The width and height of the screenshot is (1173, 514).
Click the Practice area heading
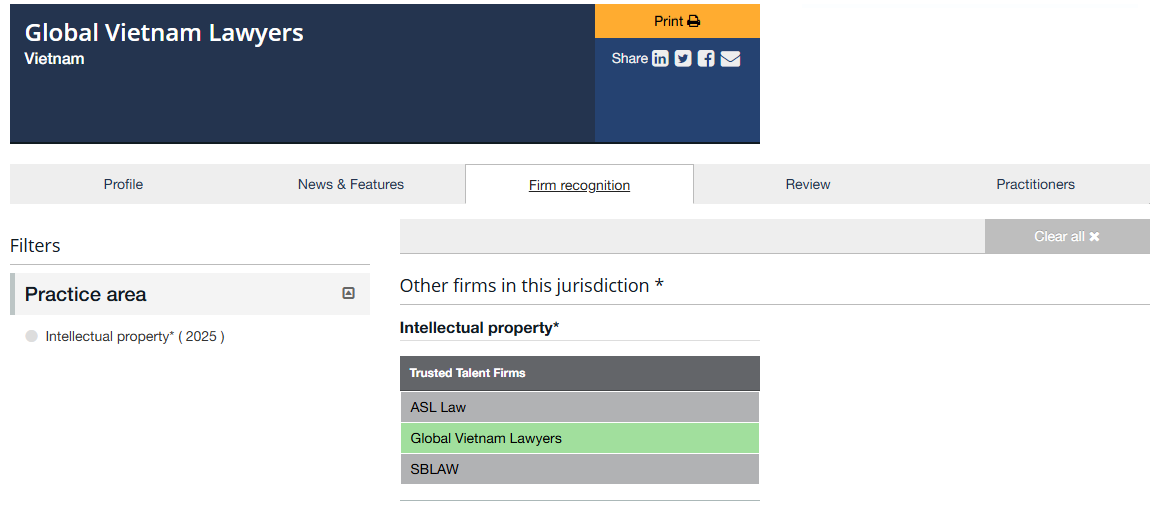(86, 294)
